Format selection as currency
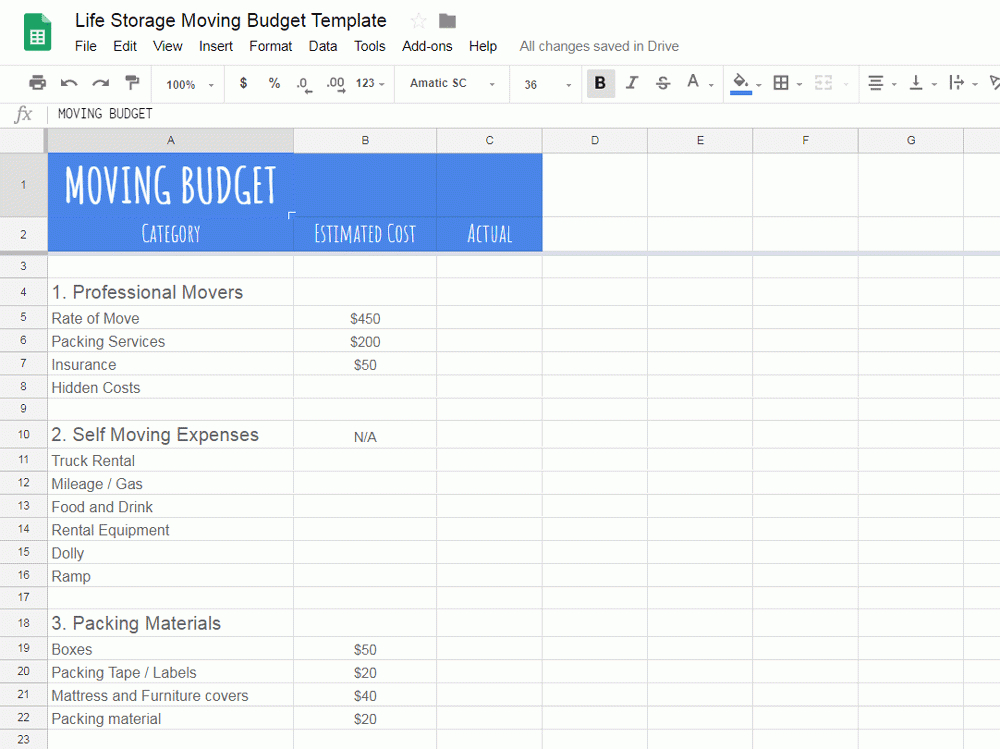Viewport: 1000px width, 749px height. tap(243, 83)
